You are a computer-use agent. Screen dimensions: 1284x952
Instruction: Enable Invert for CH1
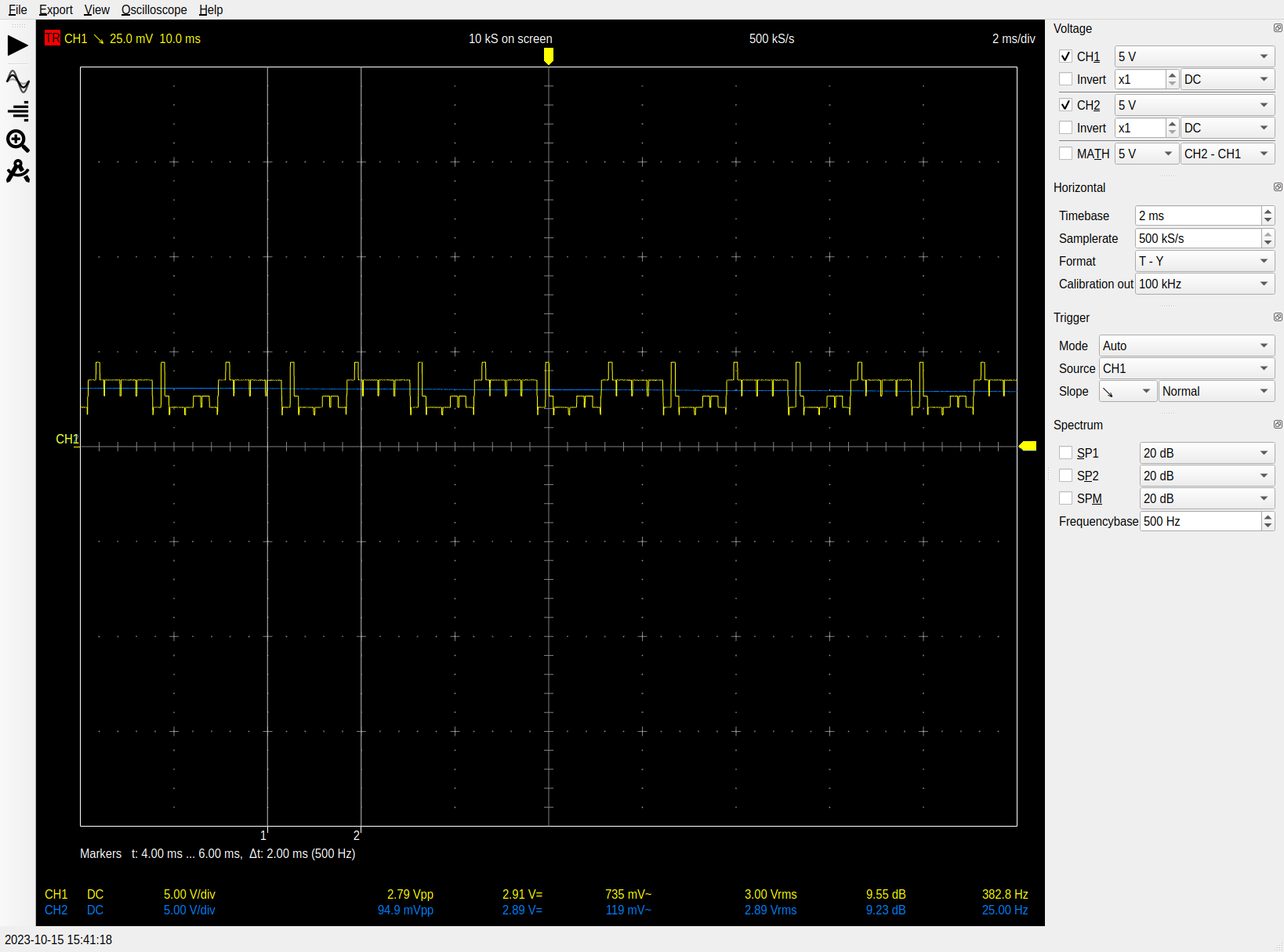tap(1065, 79)
